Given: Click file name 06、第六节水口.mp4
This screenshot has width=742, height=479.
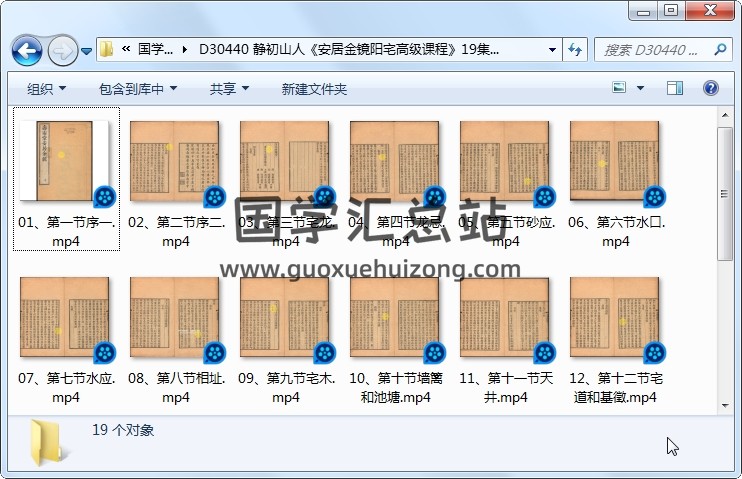Looking at the screenshot, I should pos(616,231).
